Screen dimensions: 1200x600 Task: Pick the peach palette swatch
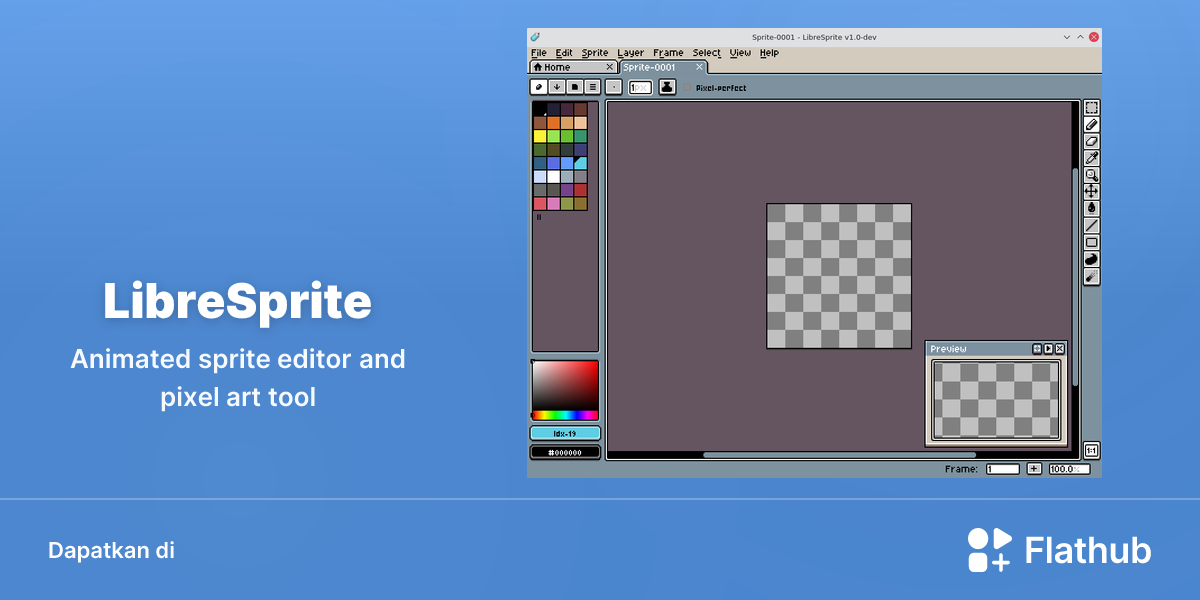tap(580, 123)
